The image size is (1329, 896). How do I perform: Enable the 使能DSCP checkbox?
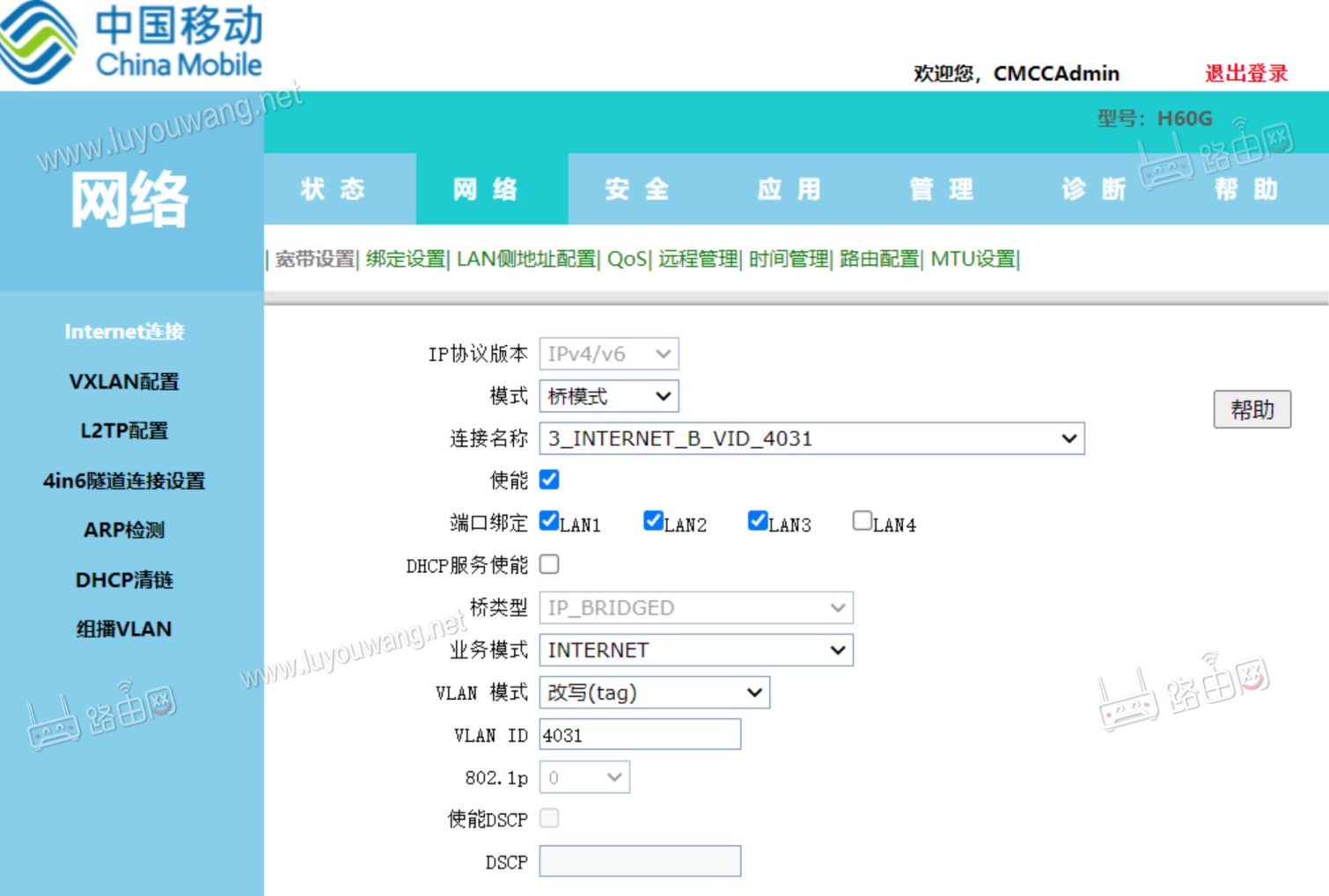point(549,818)
